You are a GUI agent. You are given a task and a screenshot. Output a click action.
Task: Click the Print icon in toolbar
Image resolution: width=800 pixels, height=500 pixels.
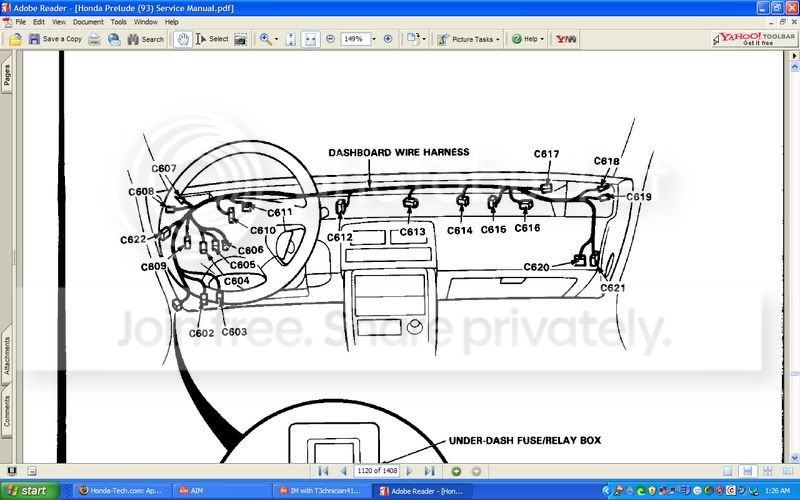point(94,39)
